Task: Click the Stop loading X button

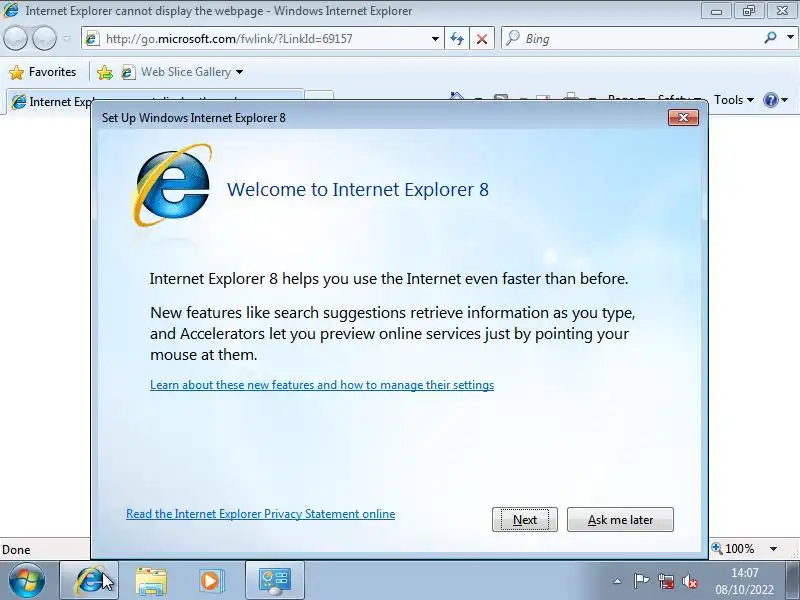Action: [x=482, y=39]
